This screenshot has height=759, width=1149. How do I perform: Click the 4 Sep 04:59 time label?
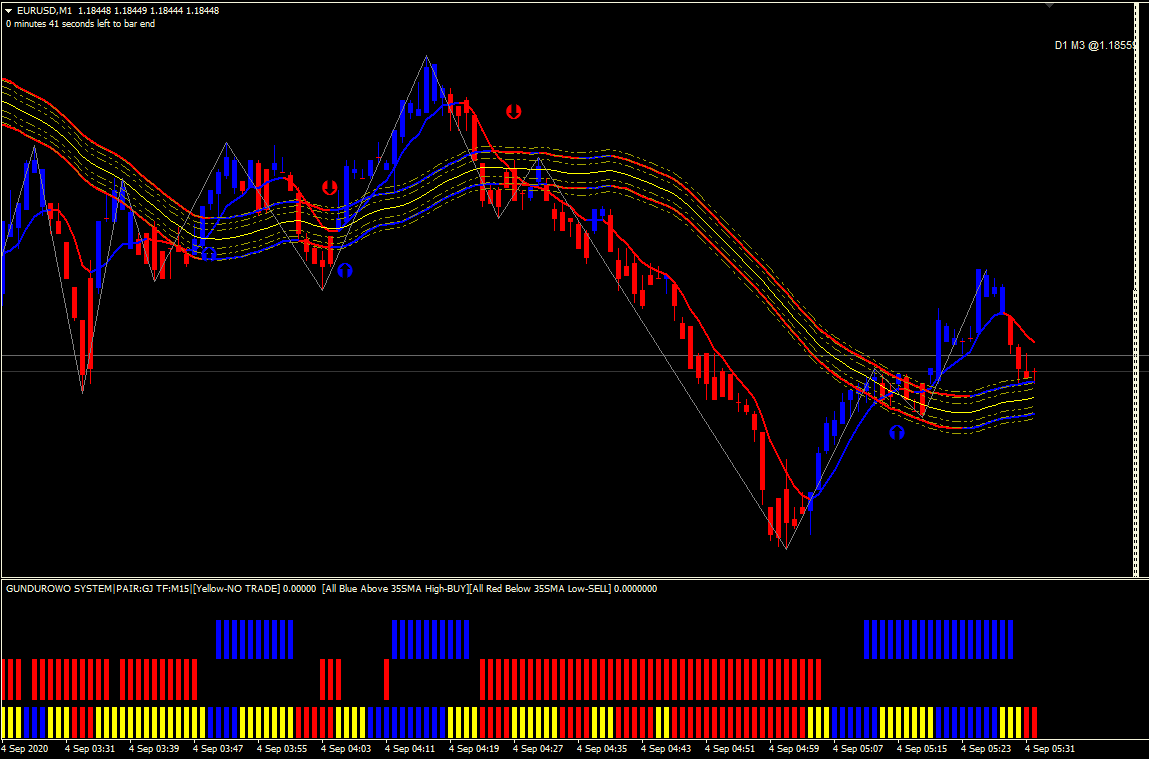(794, 748)
